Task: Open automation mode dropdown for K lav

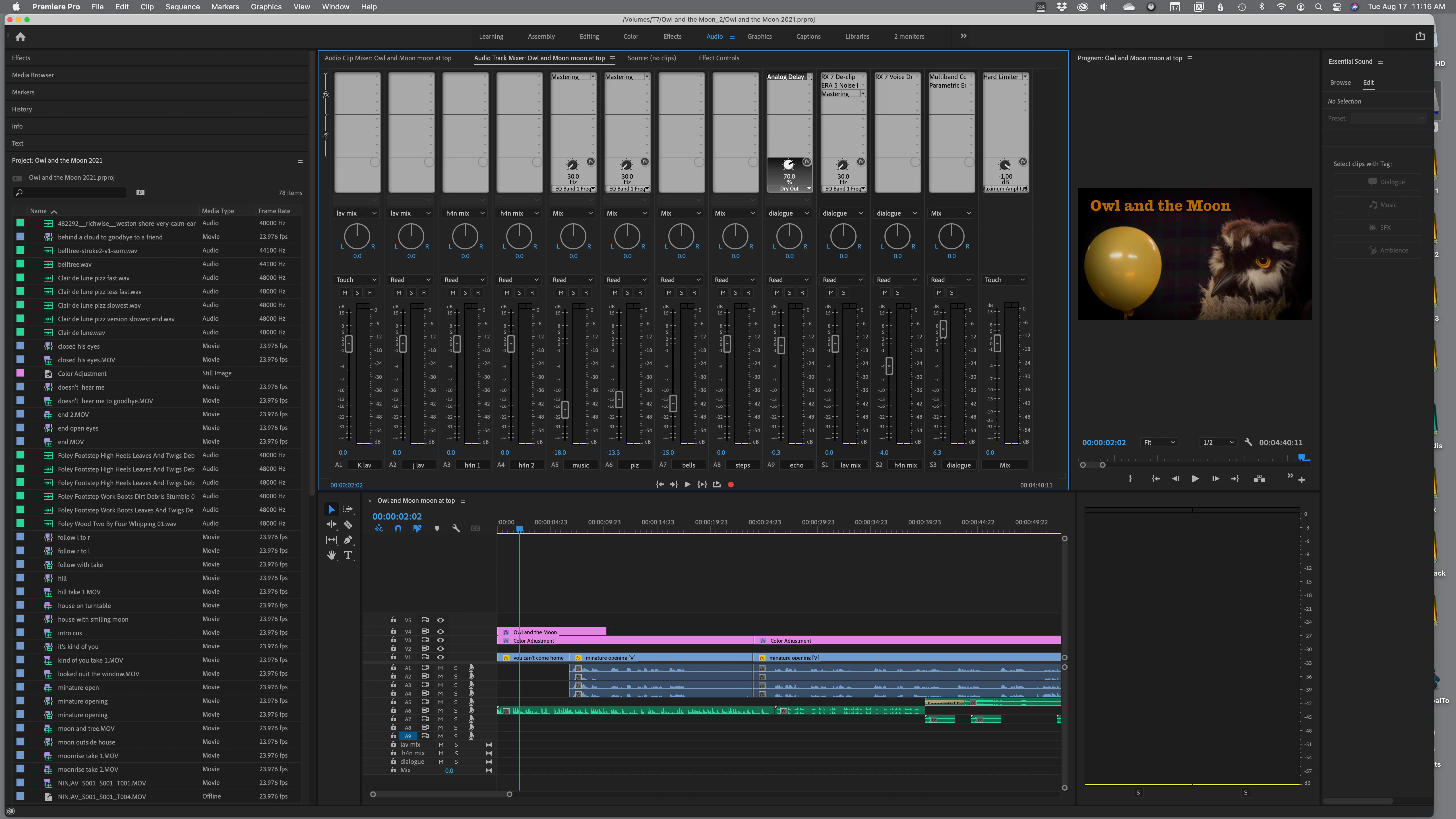Action: [x=357, y=280]
